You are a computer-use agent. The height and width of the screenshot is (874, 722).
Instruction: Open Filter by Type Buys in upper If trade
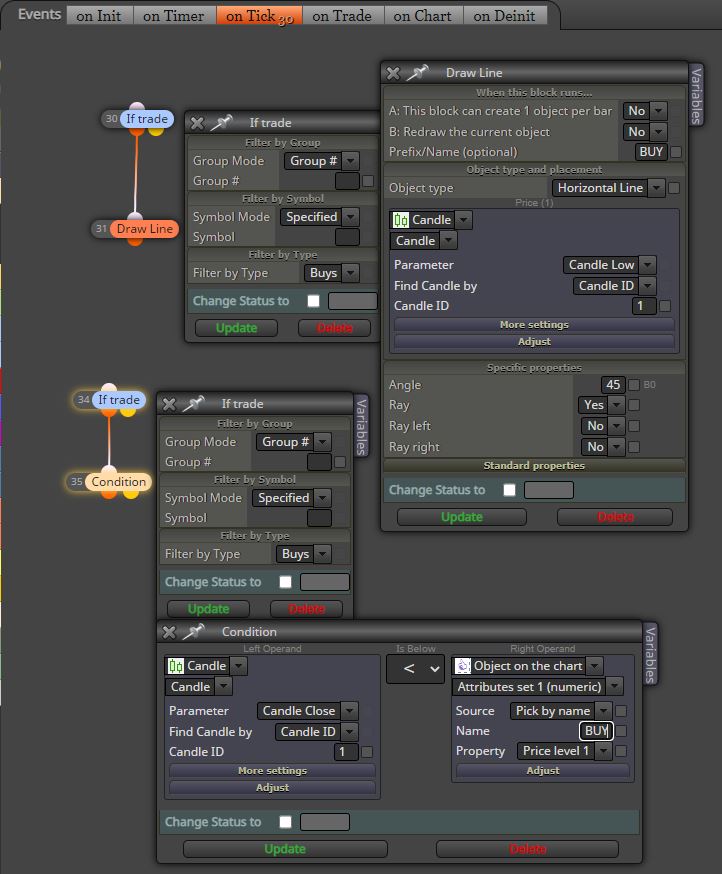tap(332, 273)
